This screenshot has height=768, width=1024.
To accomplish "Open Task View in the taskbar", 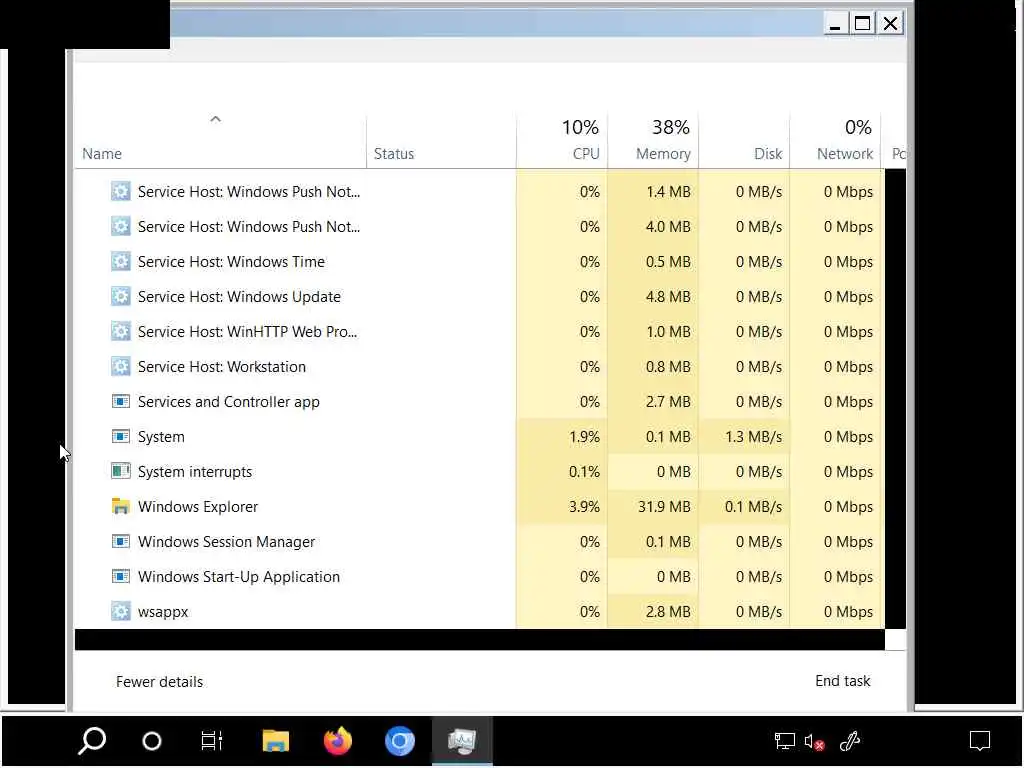I will point(212,741).
